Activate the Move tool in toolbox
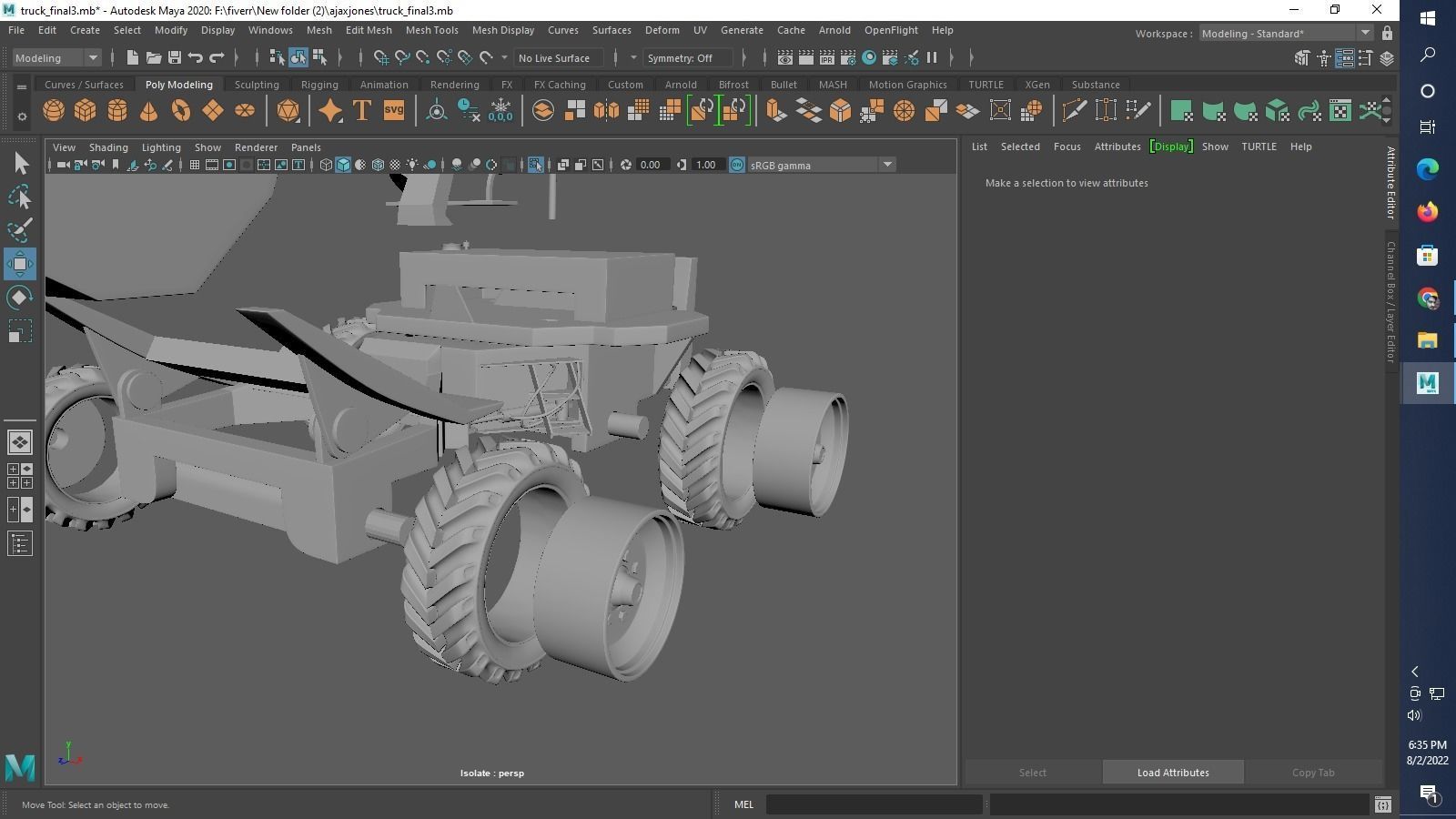 pyautogui.click(x=20, y=264)
